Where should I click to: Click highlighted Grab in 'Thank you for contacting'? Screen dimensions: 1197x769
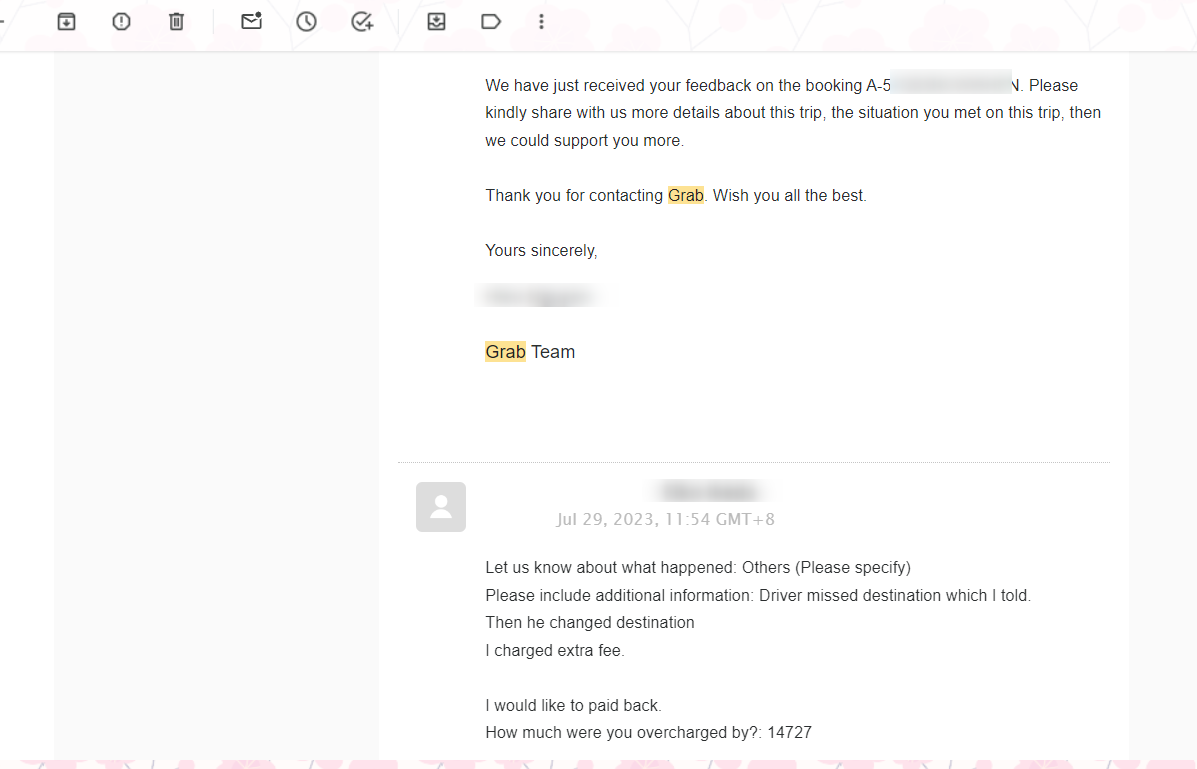(x=686, y=195)
